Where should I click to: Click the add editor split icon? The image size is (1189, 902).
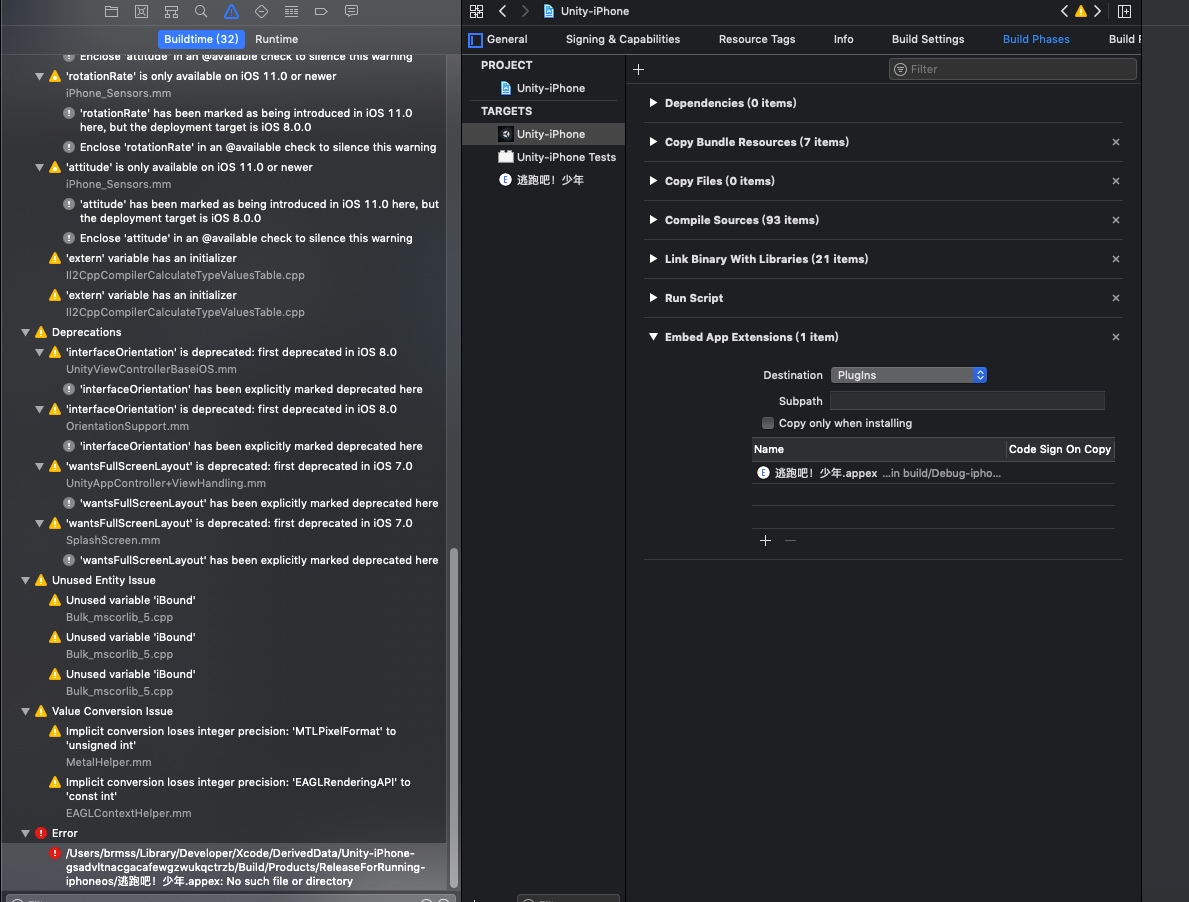[x=1124, y=12]
